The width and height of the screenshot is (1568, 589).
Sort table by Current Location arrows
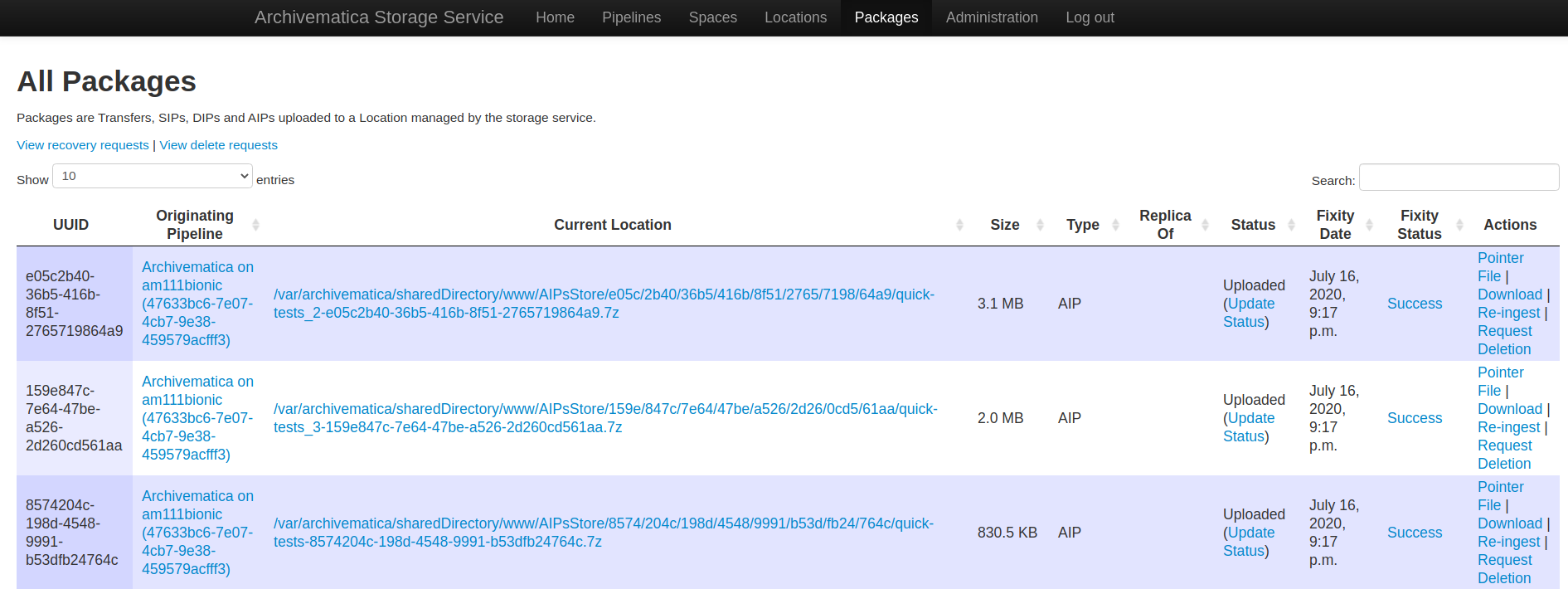point(959,225)
